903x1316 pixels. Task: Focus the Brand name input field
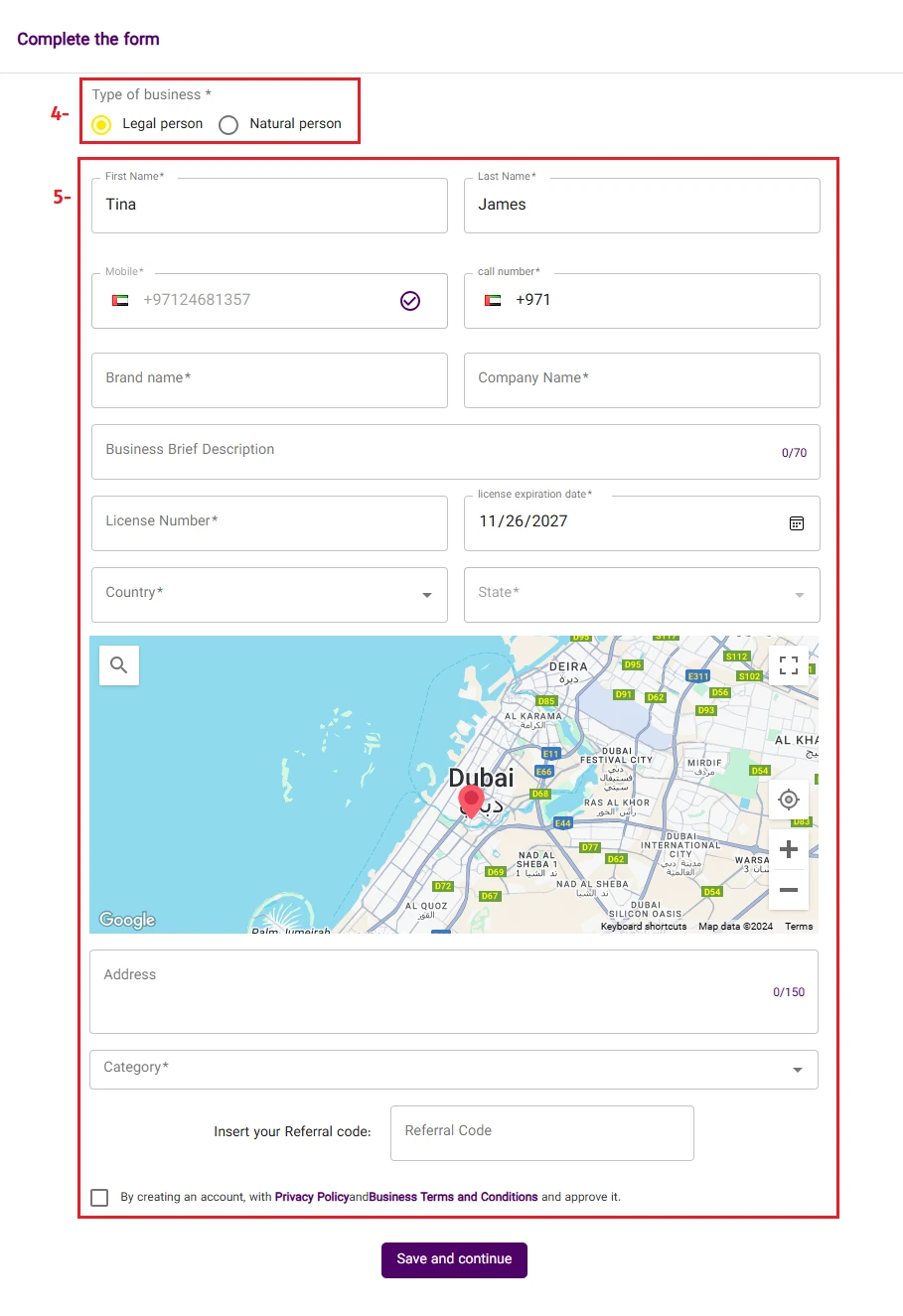pyautogui.click(x=269, y=380)
